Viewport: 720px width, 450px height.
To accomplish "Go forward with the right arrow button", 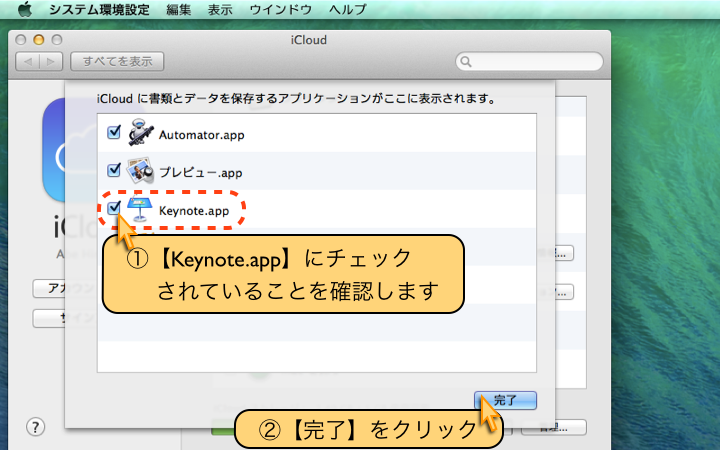I will [51, 62].
